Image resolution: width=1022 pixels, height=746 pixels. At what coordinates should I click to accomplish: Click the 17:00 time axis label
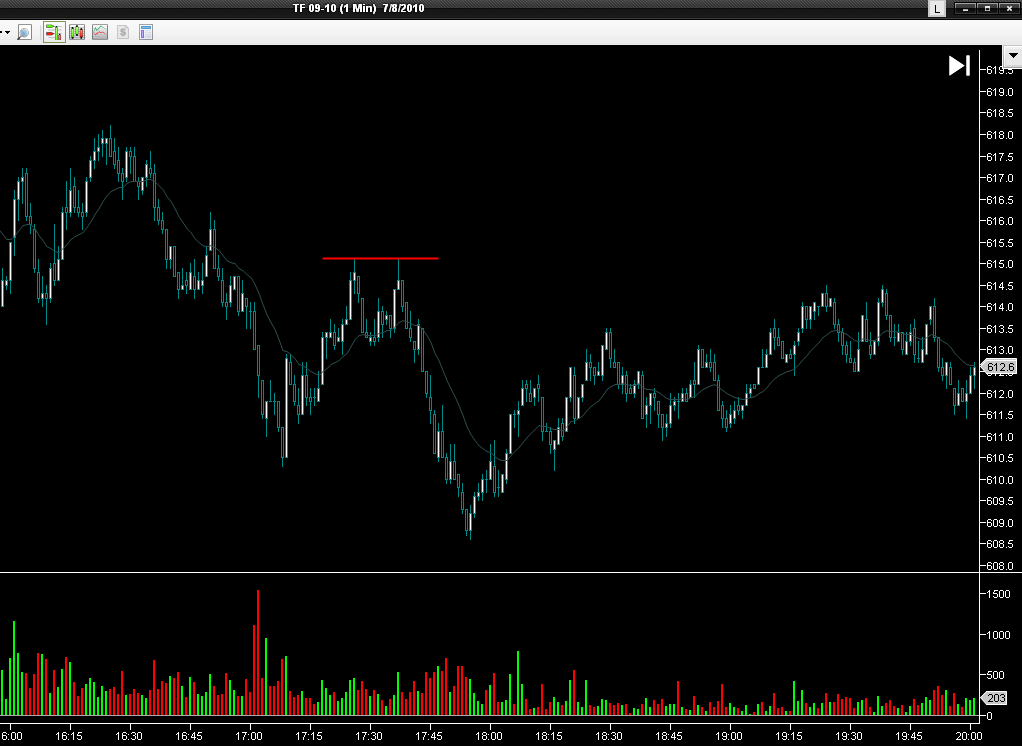pyautogui.click(x=248, y=736)
